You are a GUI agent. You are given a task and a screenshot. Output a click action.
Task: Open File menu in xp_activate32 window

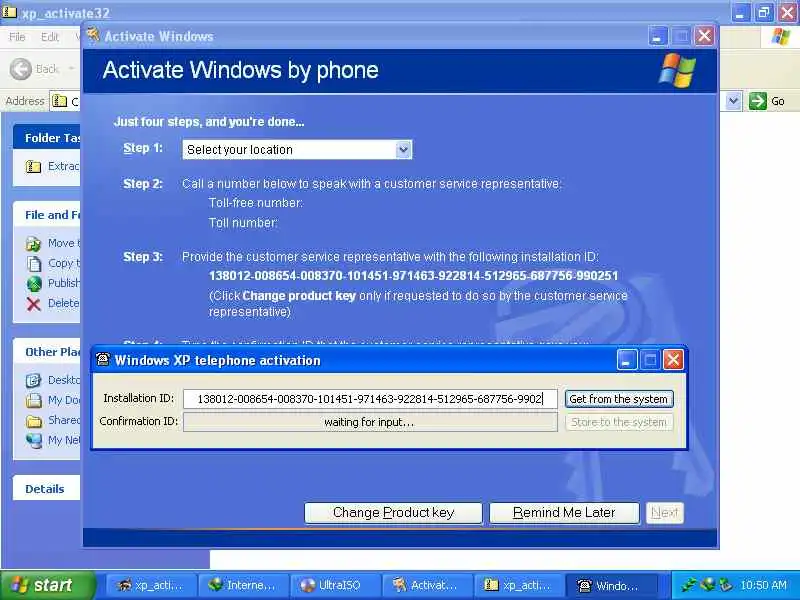pyautogui.click(x=17, y=37)
